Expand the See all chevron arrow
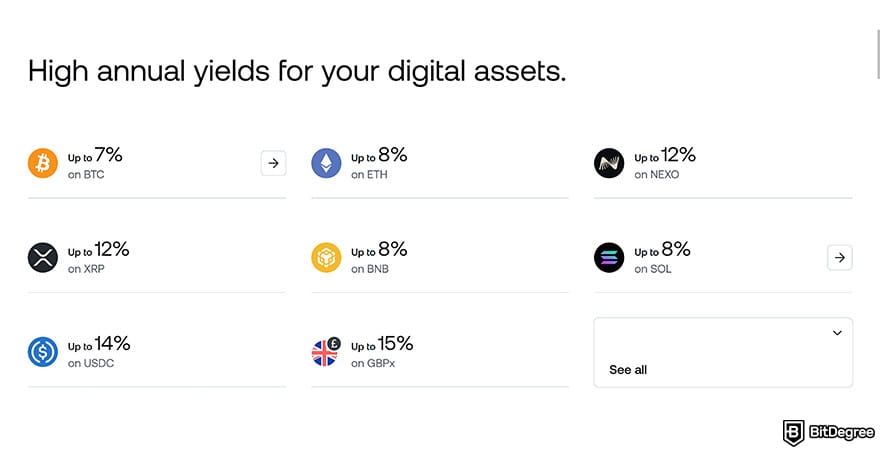 click(837, 333)
